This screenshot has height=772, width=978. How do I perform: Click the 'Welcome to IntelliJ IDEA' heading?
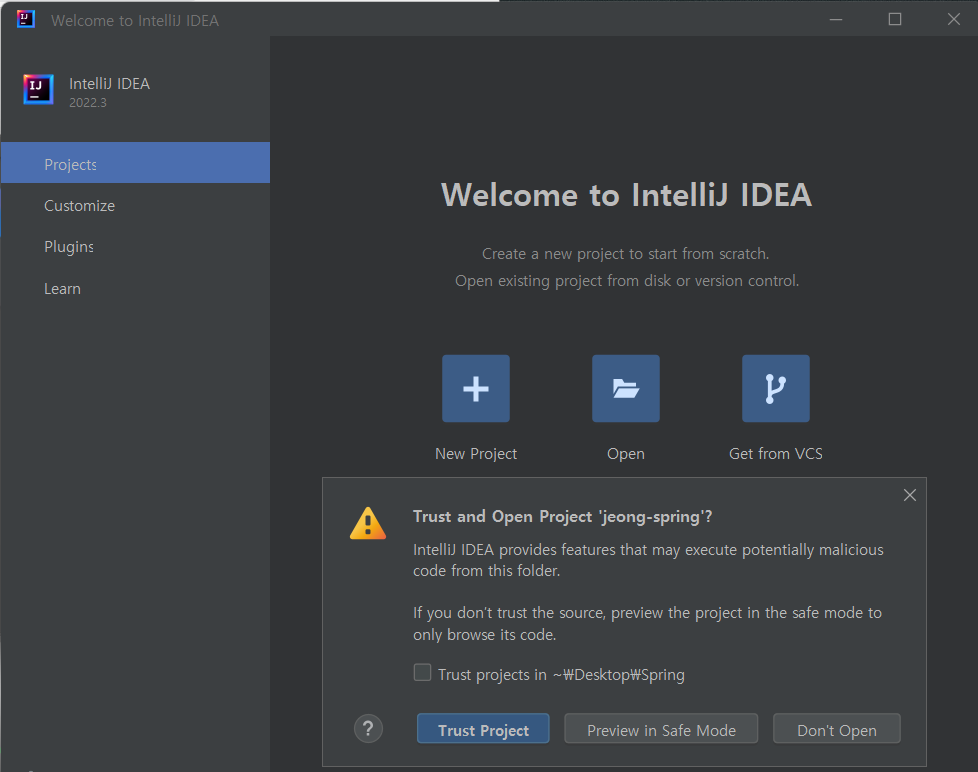tap(626, 195)
